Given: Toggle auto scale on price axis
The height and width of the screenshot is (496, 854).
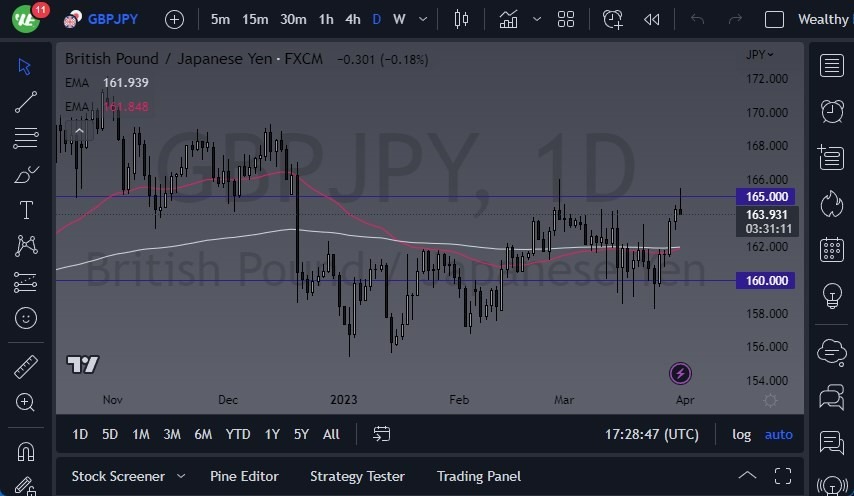Looking at the screenshot, I should 779,434.
